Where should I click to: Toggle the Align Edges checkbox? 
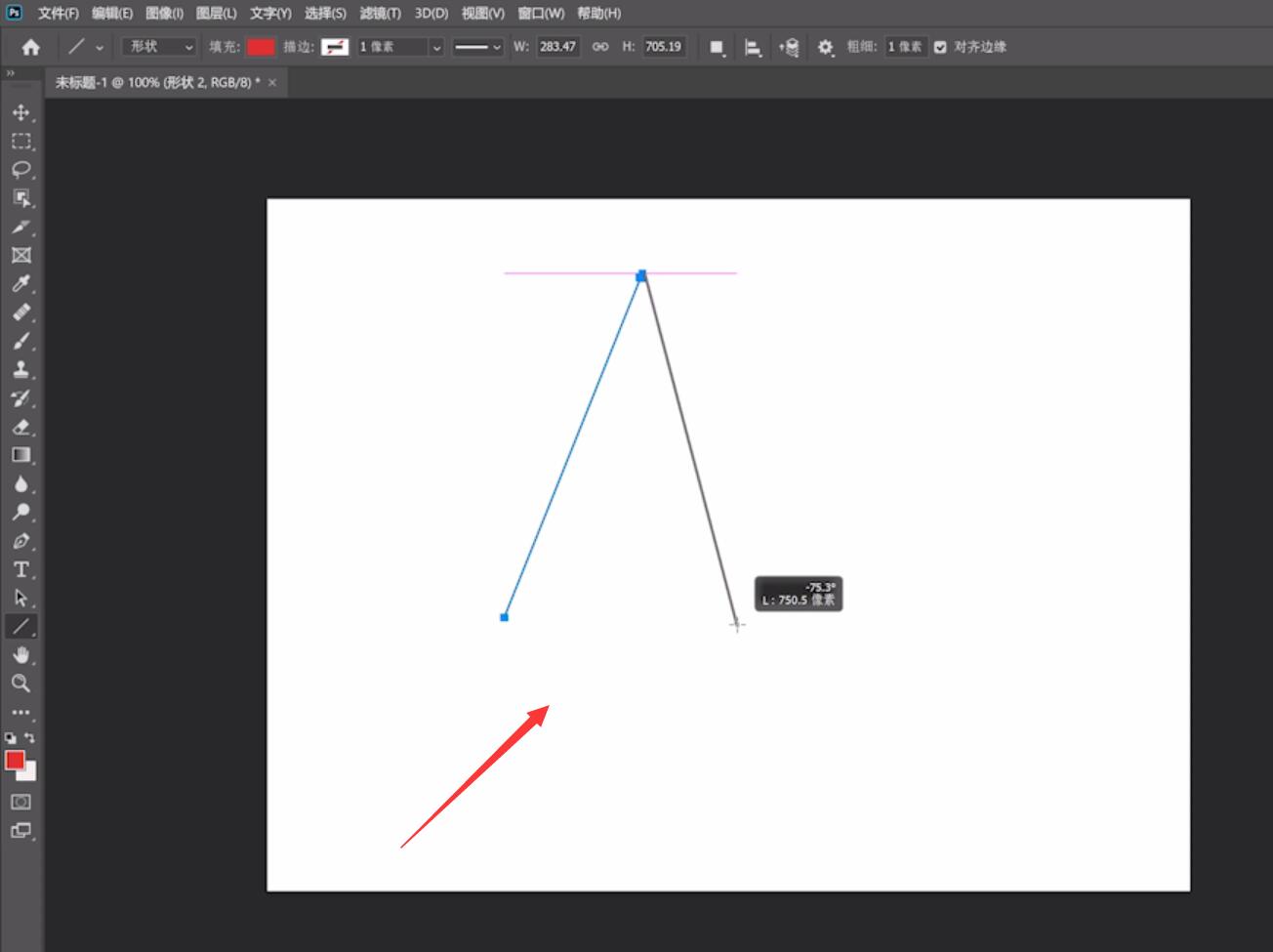tap(940, 47)
